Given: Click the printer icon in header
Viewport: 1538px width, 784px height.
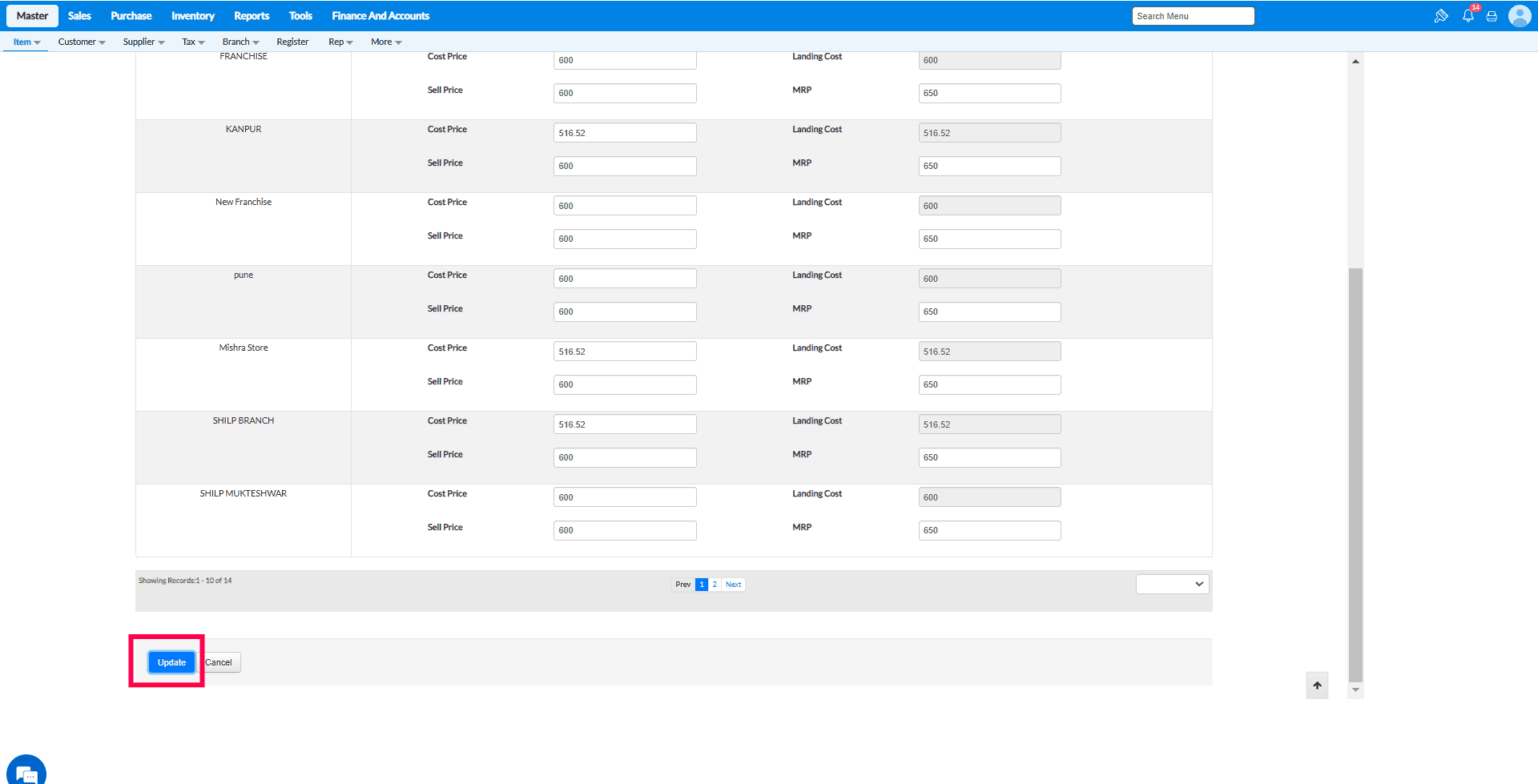Looking at the screenshot, I should (x=1492, y=16).
